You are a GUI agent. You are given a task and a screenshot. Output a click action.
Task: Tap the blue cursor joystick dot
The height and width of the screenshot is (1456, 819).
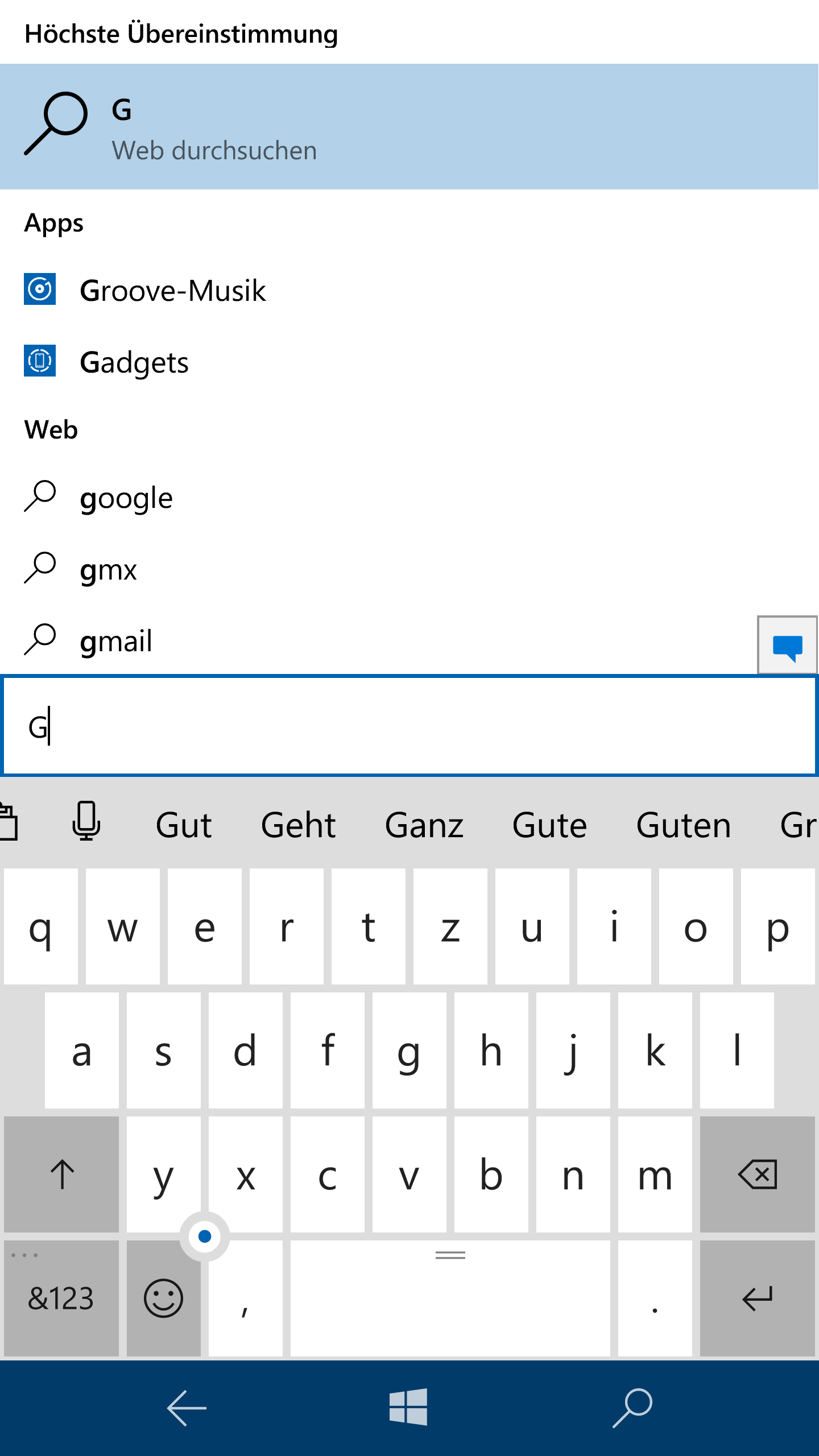tap(205, 1236)
